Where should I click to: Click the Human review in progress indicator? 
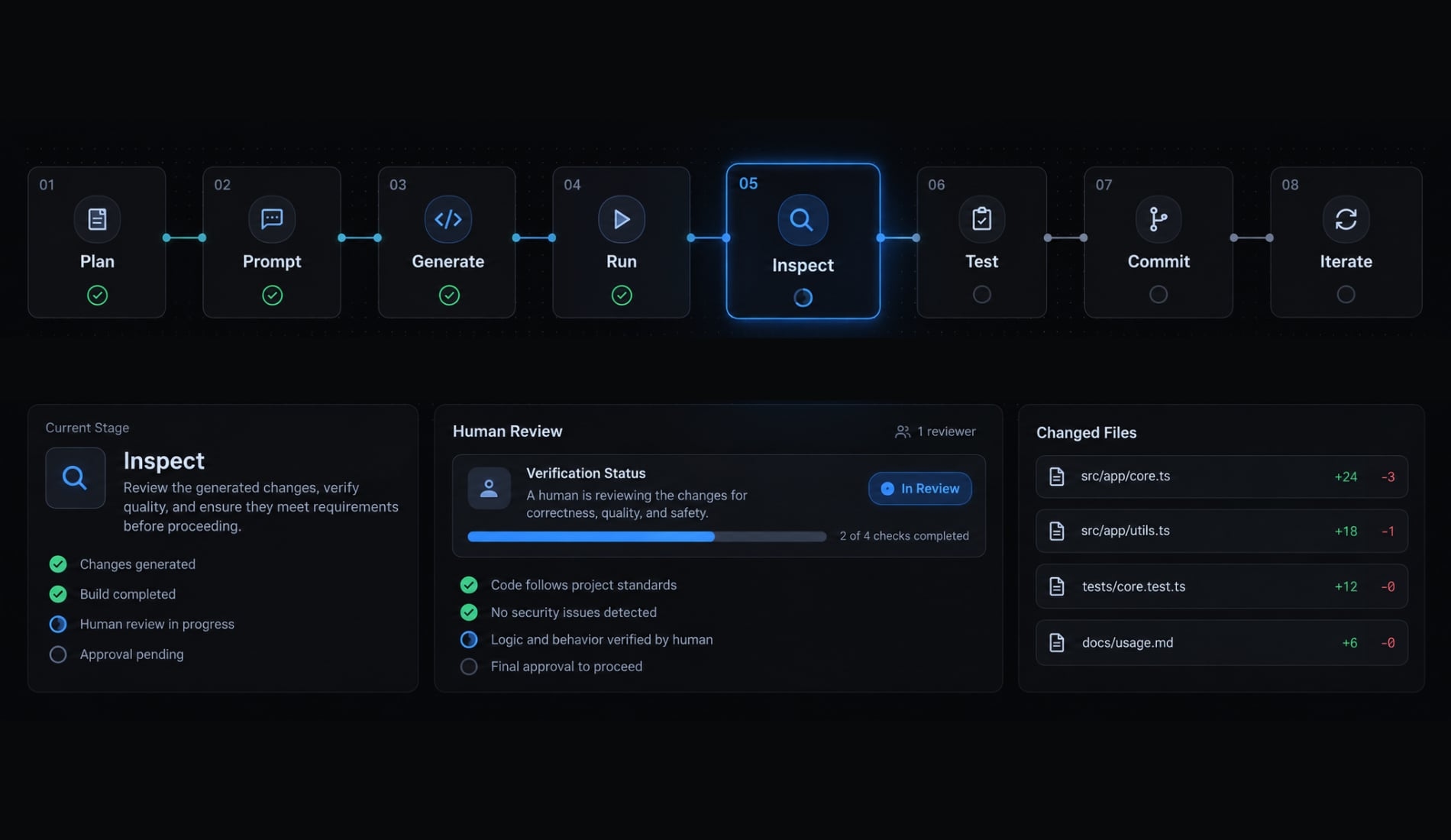point(58,624)
